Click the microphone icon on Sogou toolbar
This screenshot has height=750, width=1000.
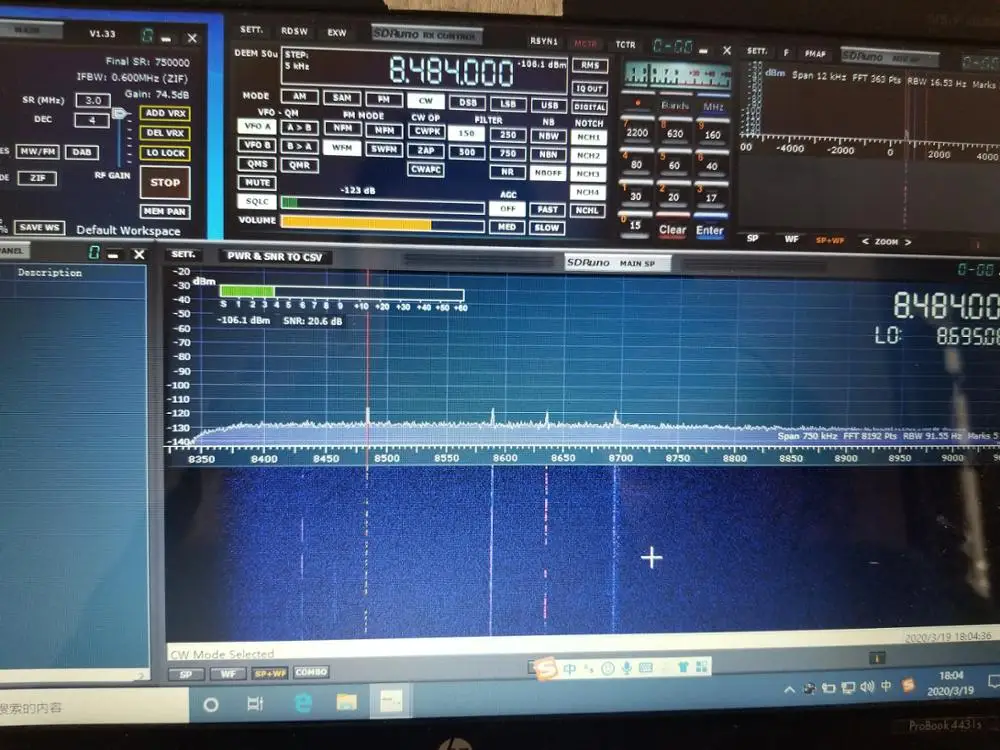coord(627,668)
